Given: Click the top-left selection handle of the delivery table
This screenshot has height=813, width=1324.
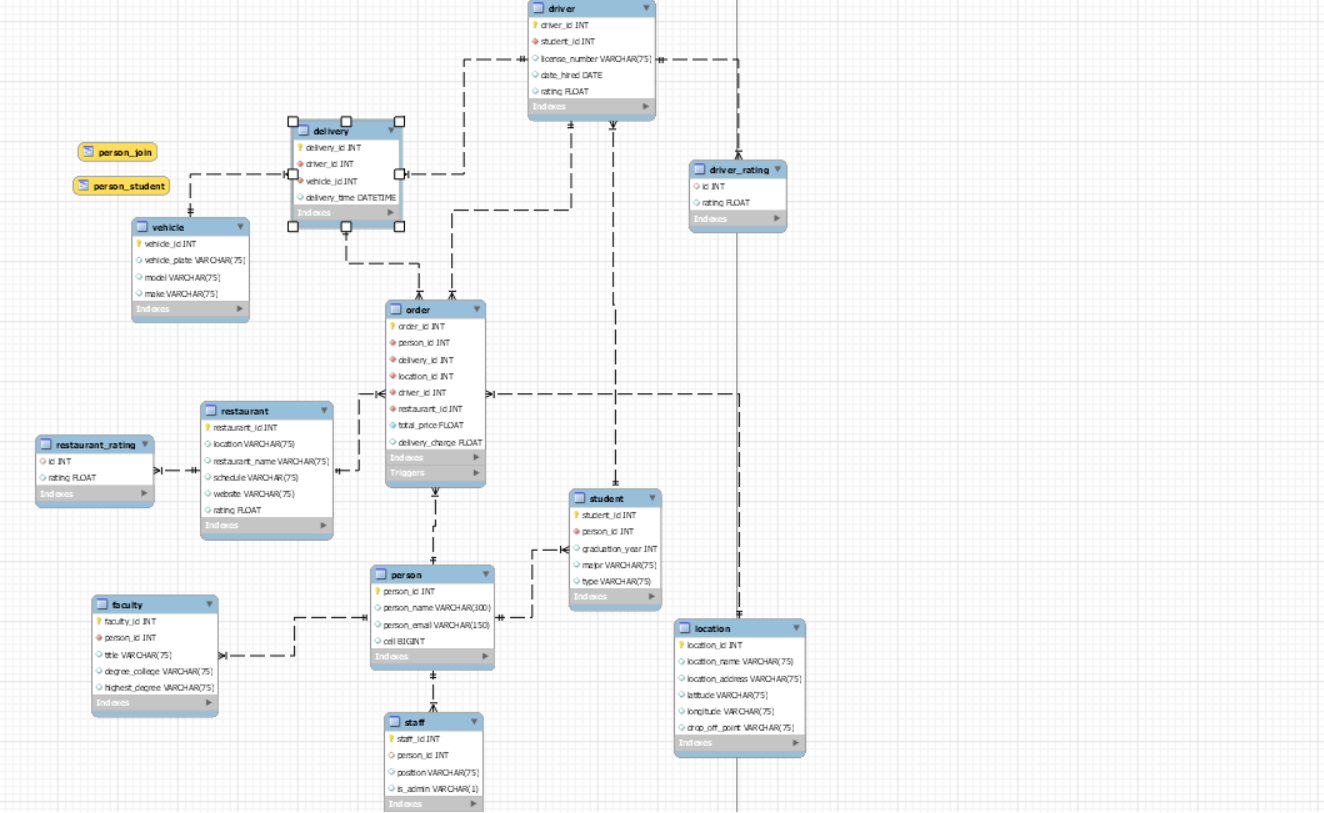Looking at the screenshot, I should pyautogui.click(x=290, y=120).
